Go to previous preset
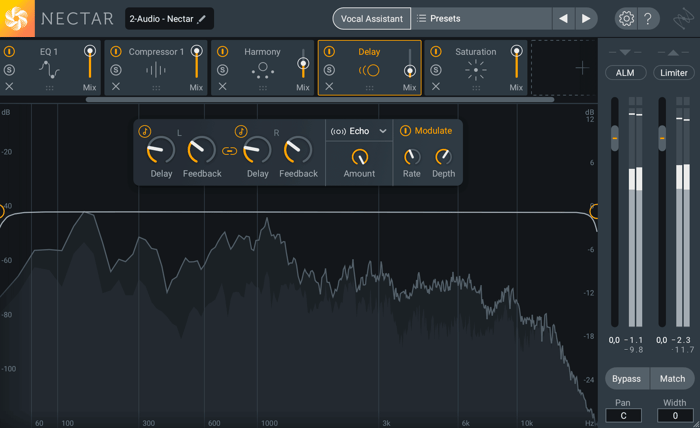Image resolution: width=700 pixels, height=428 pixels. 564,19
